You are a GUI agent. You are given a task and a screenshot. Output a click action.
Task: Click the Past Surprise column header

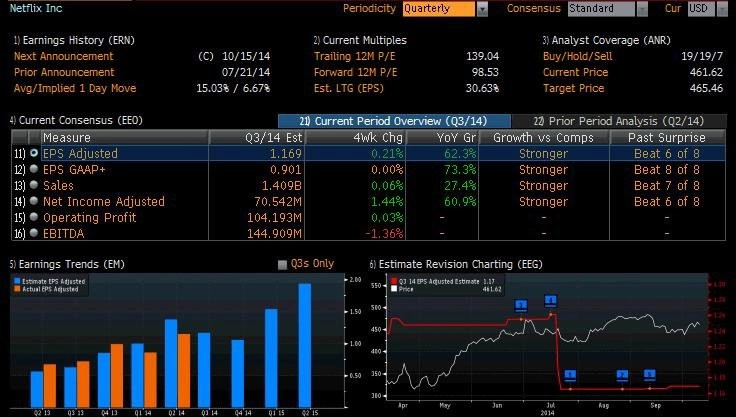[667, 138]
